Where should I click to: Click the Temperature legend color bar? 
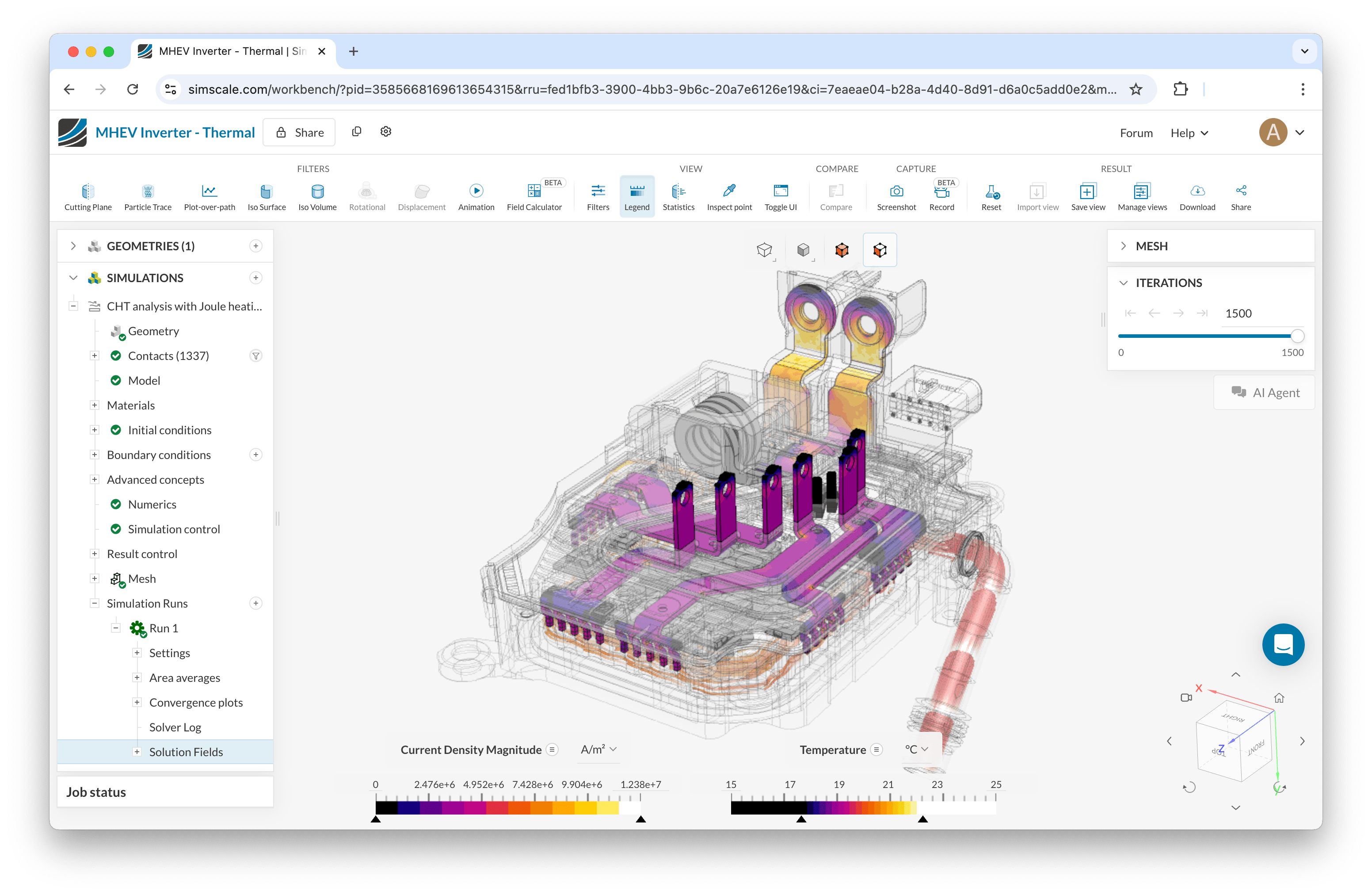pos(863,807)
